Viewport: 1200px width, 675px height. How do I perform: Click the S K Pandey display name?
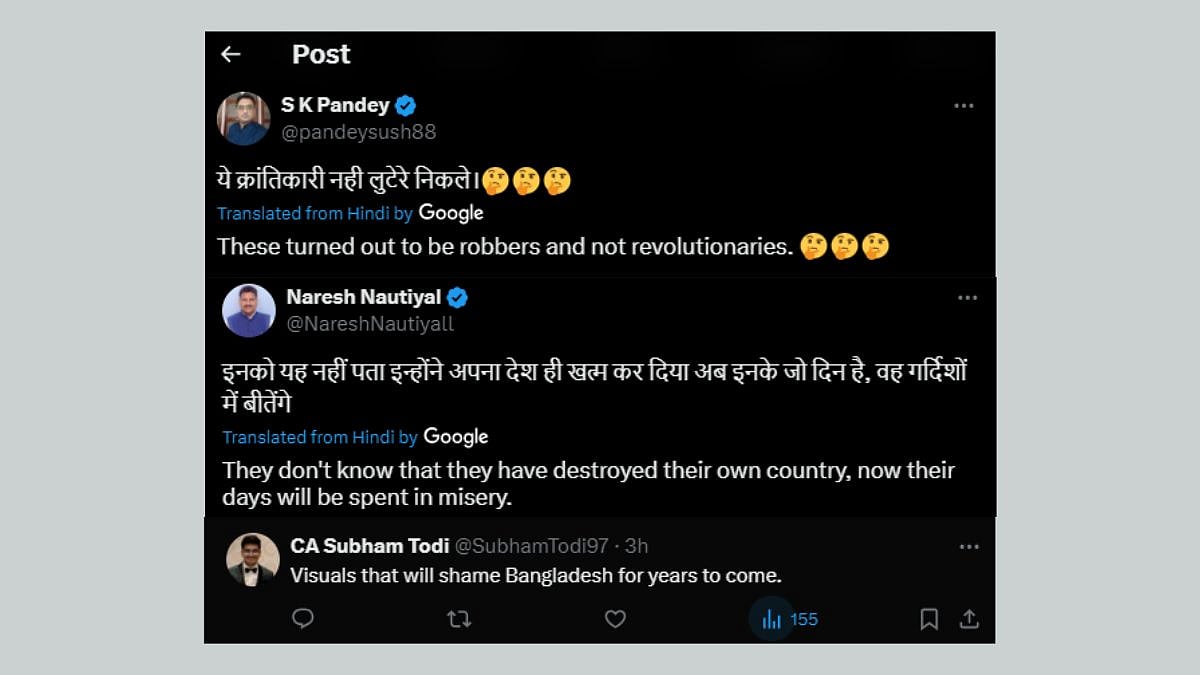335,105
